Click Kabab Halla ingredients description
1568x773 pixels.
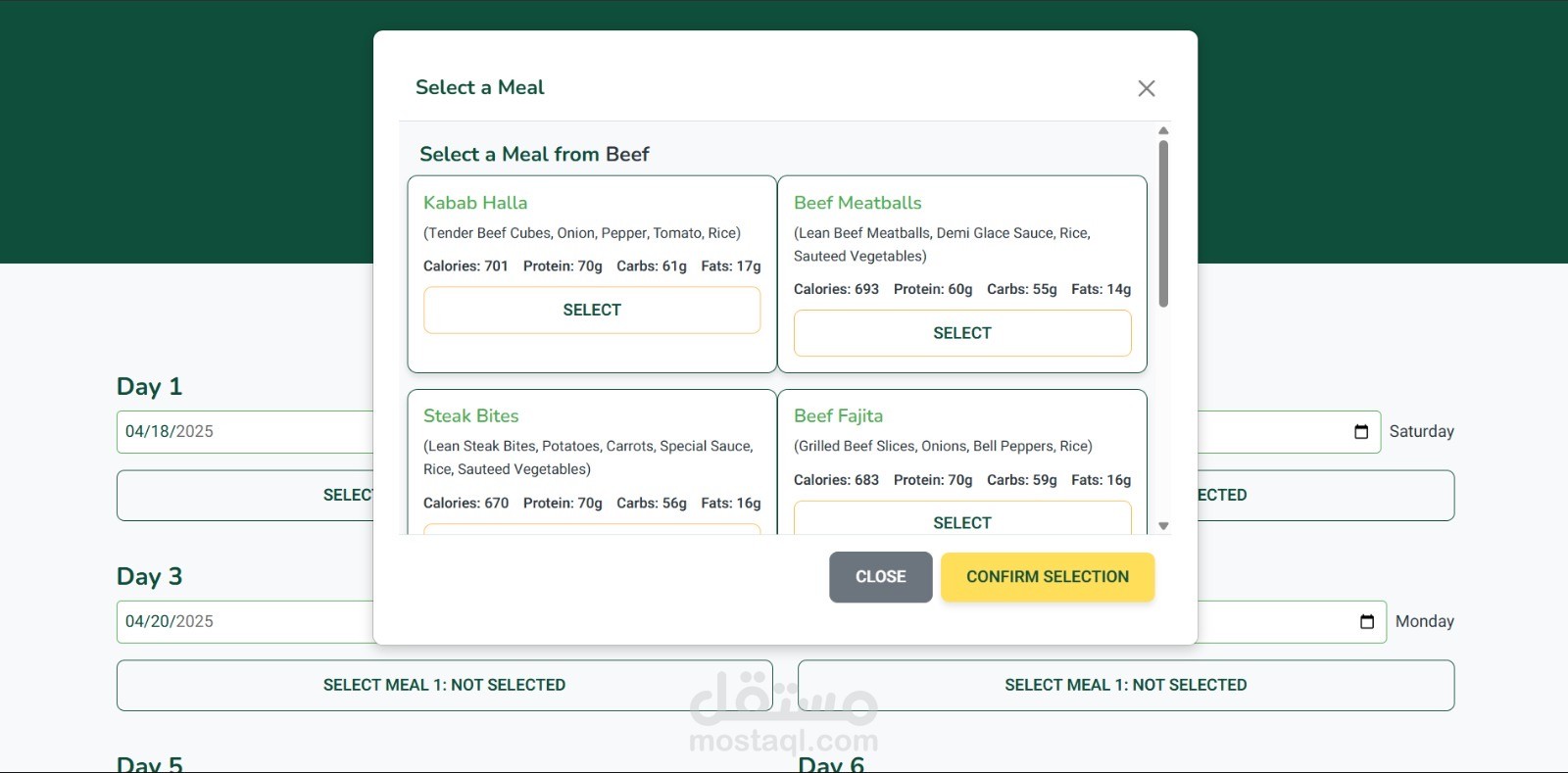click(582, 233)
